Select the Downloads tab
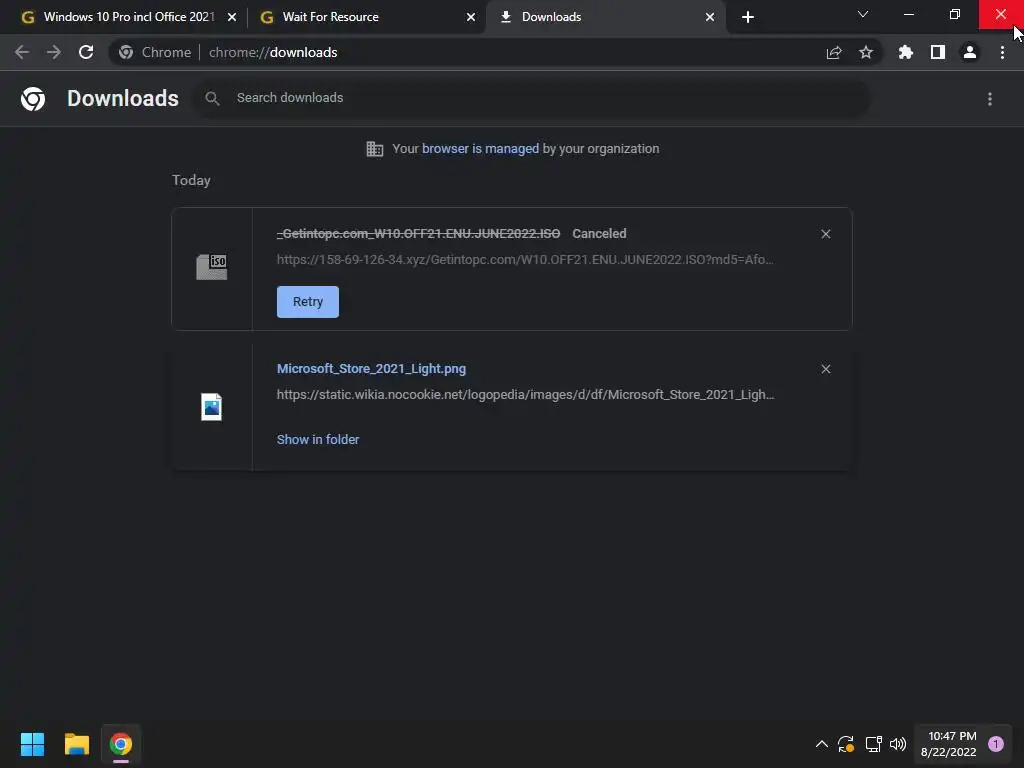 pyautogui.click(x=607, y=17)
